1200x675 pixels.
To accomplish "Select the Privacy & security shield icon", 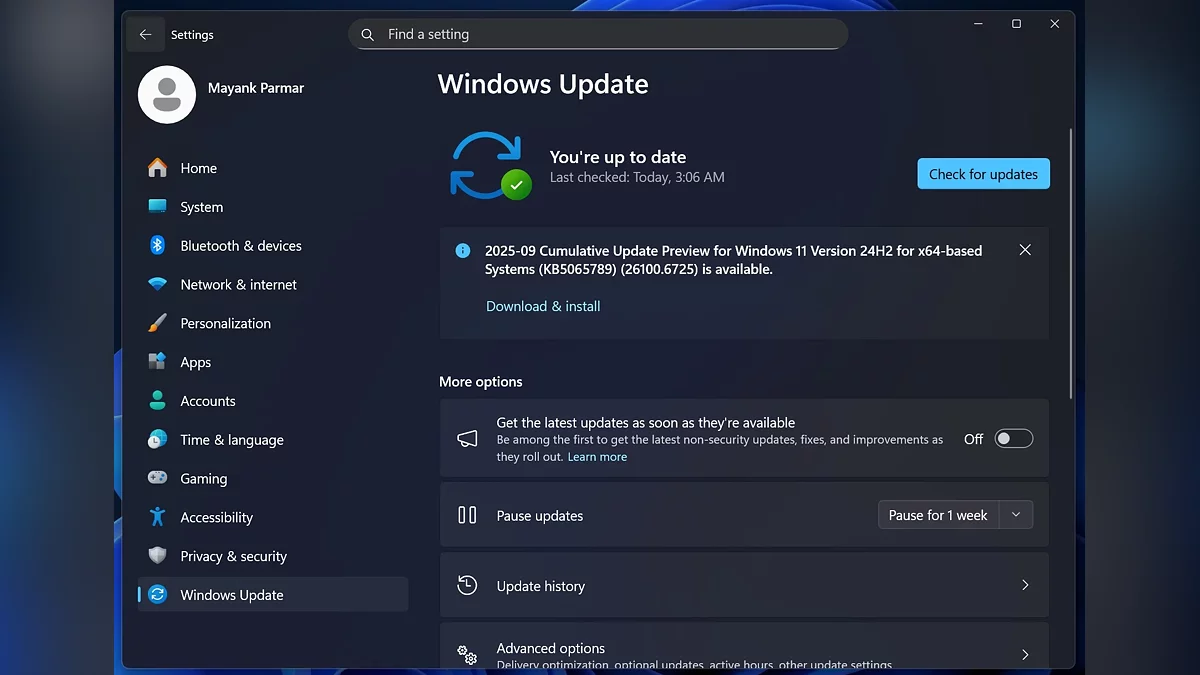I will point(157,556).
